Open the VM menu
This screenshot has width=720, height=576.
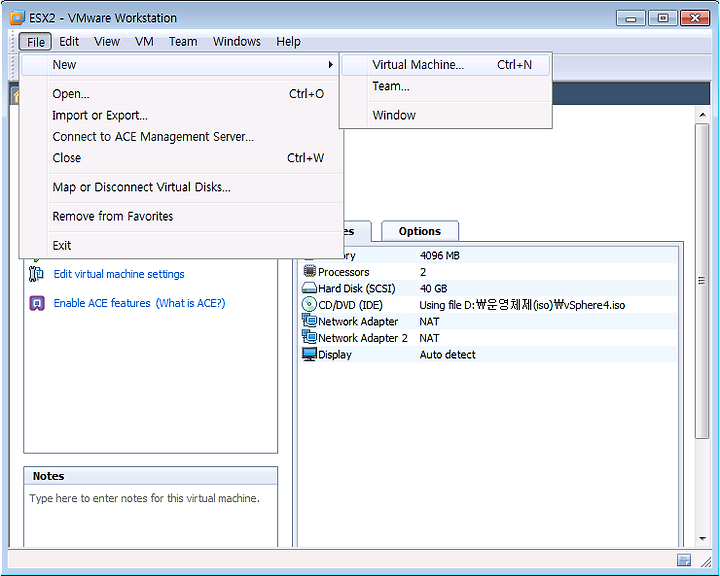tap(144, 42)
